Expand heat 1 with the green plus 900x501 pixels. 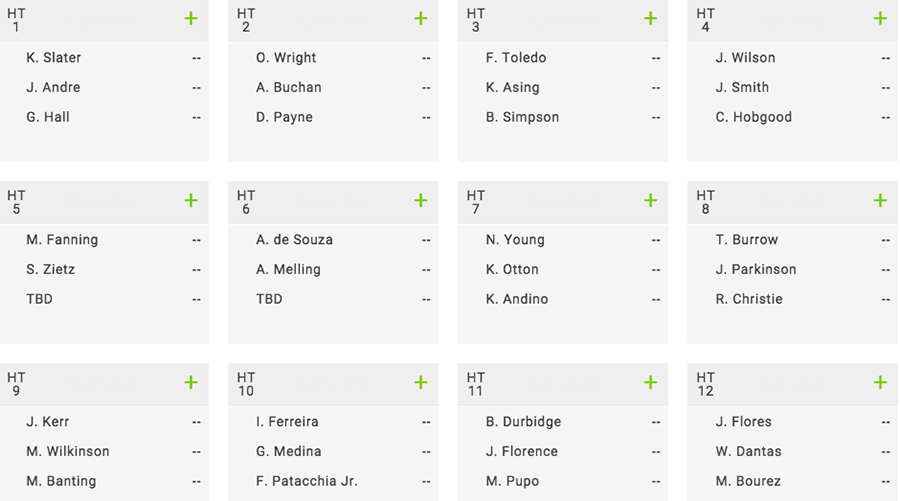tap(191, 19)
